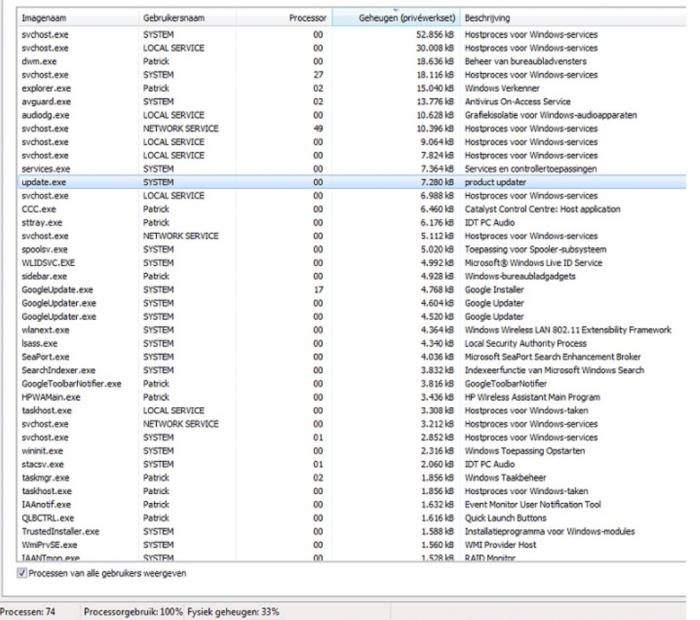The image size is (700, 620).
Task: Click the 52.856 kB memory value
Action: (x=435, y=34)
